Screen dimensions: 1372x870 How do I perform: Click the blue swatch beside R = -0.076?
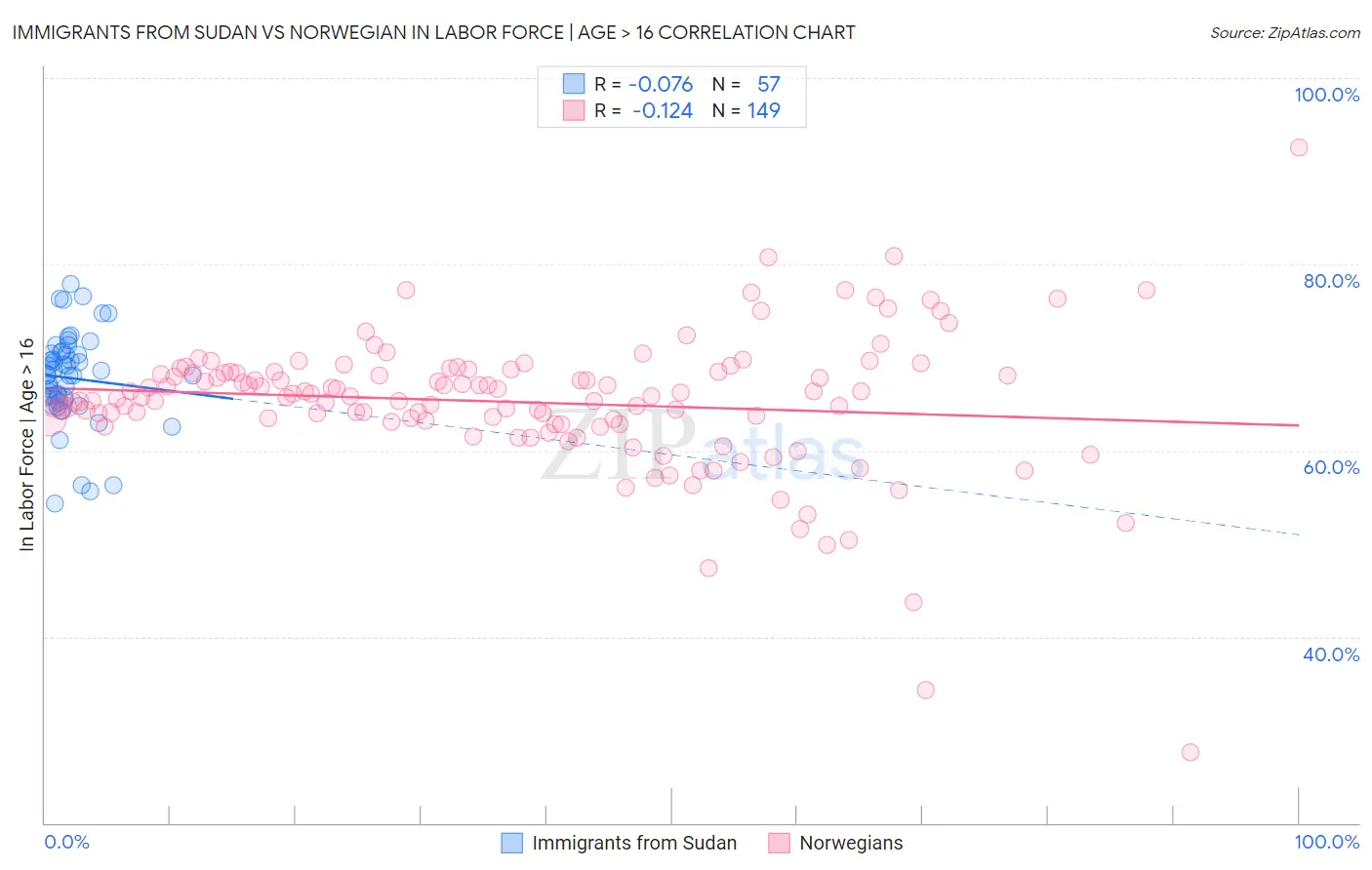pyautogui.click(x=573, y=84)
